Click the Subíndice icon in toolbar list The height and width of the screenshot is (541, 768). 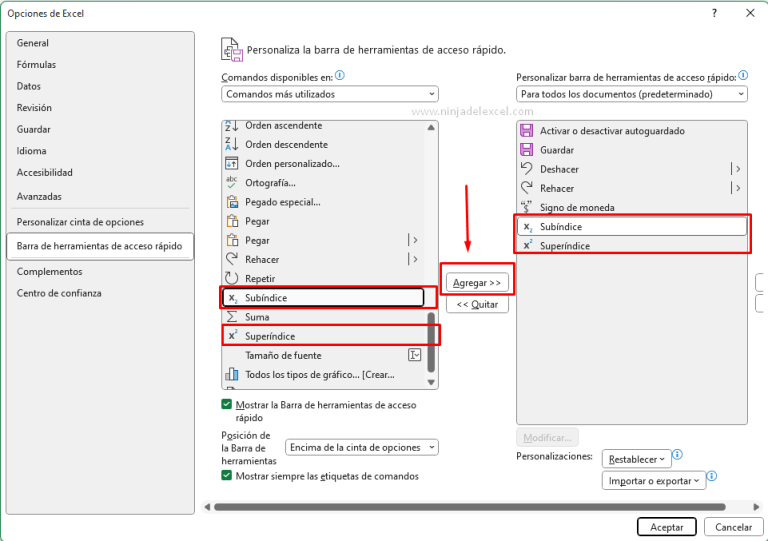[528, 227]
